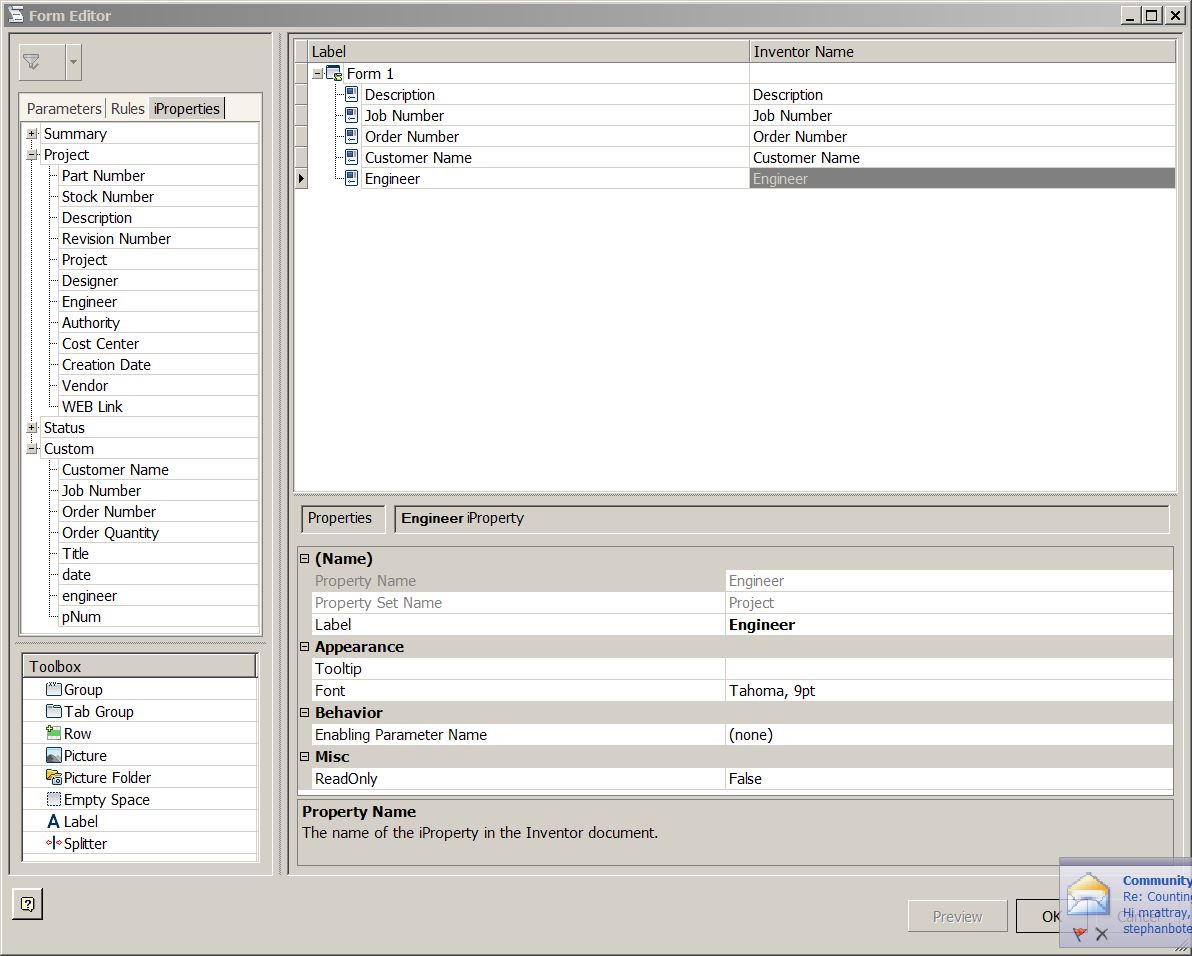Edit the Tooltip value field
This screenshot has width=1192, height=956.
click(x=949, y=669)
